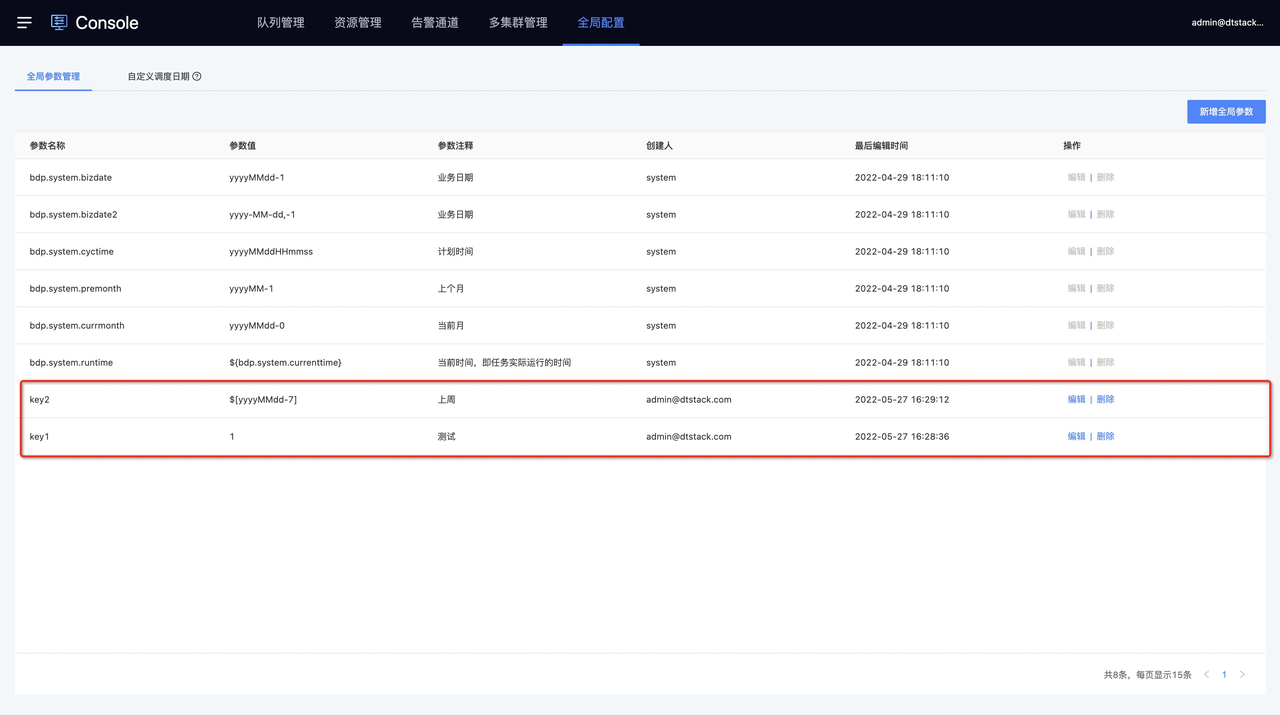Click the 当前月 comment cell

[451, 325]
